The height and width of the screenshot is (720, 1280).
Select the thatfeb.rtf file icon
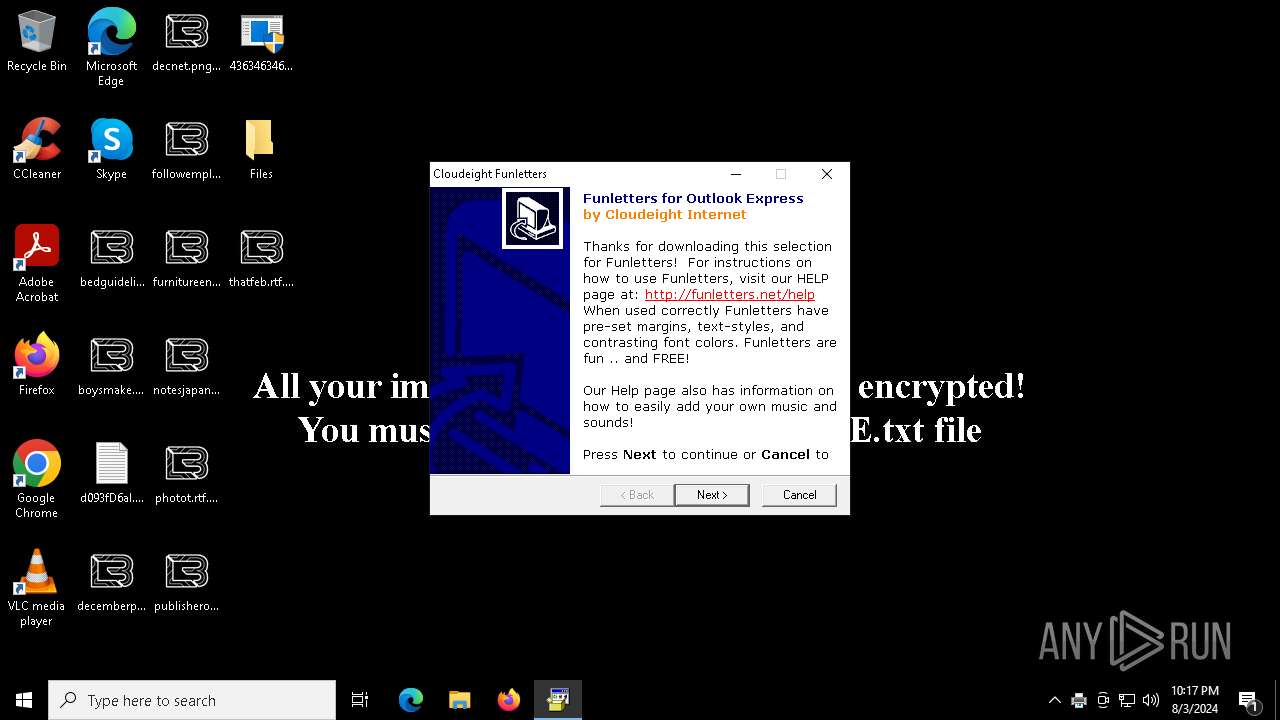pos(261,257)
